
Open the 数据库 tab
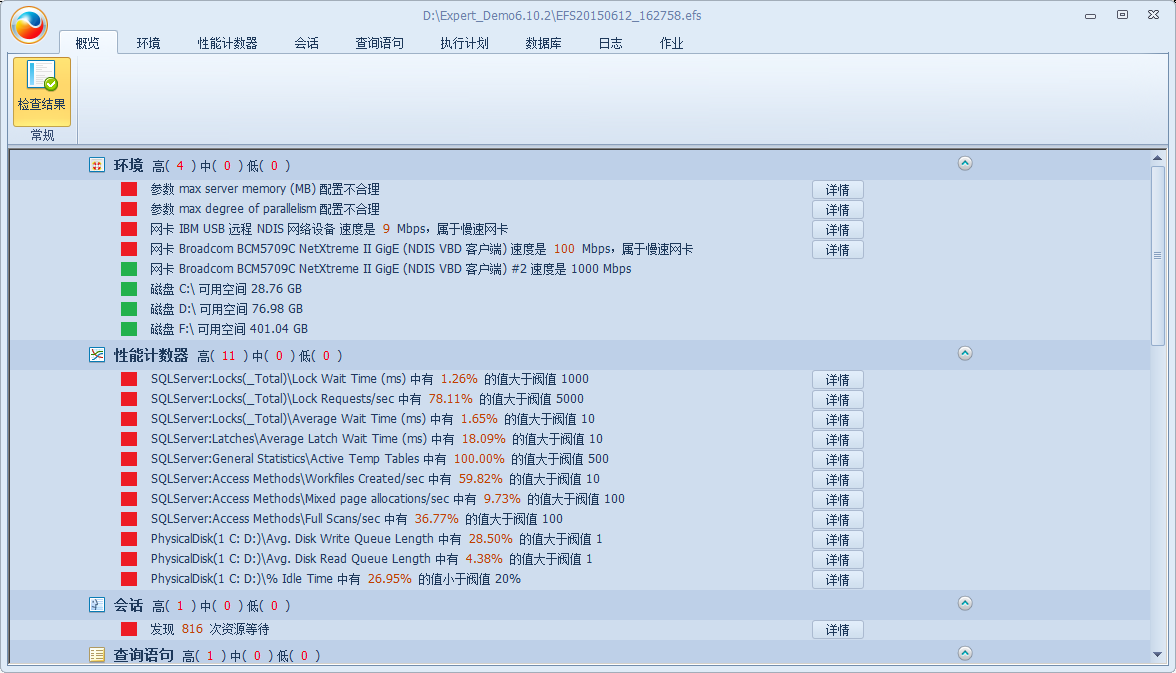click(544, 43)
